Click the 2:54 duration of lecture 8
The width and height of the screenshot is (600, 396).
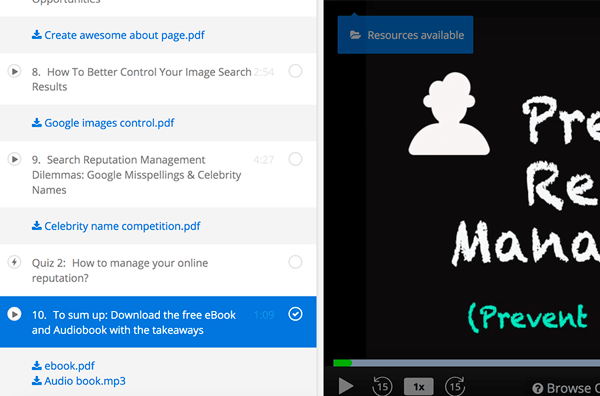point(264,72)
